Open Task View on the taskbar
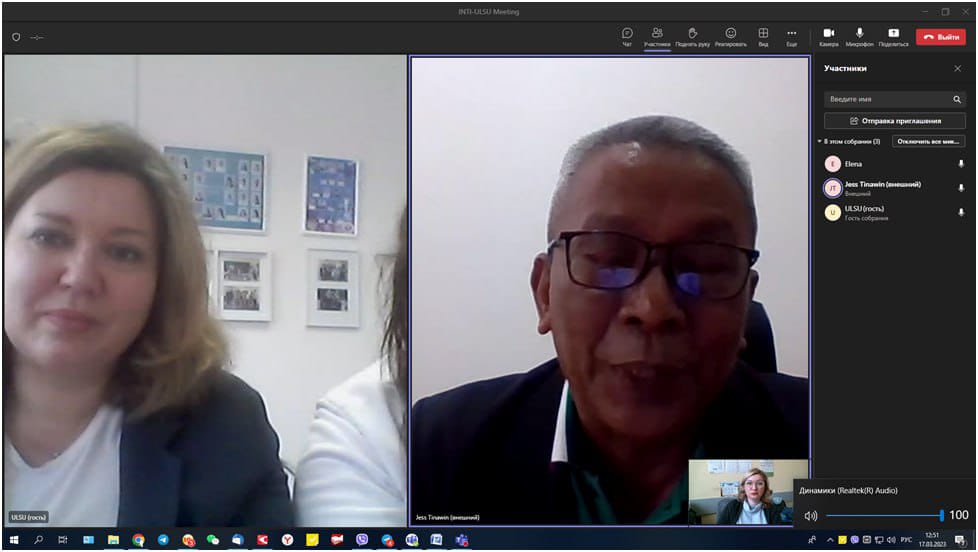978x552 pixels. click(63, 540)
